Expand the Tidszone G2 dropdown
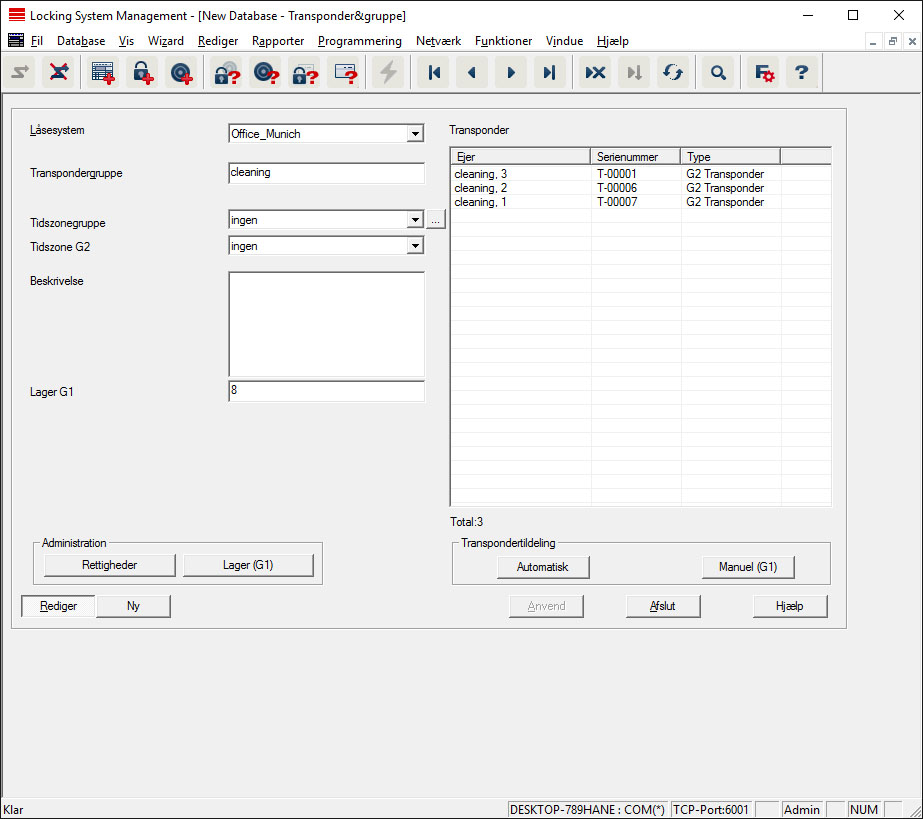The height and width of the screenshot is (819, 923). pyautogui.click(x=415, y=246)
